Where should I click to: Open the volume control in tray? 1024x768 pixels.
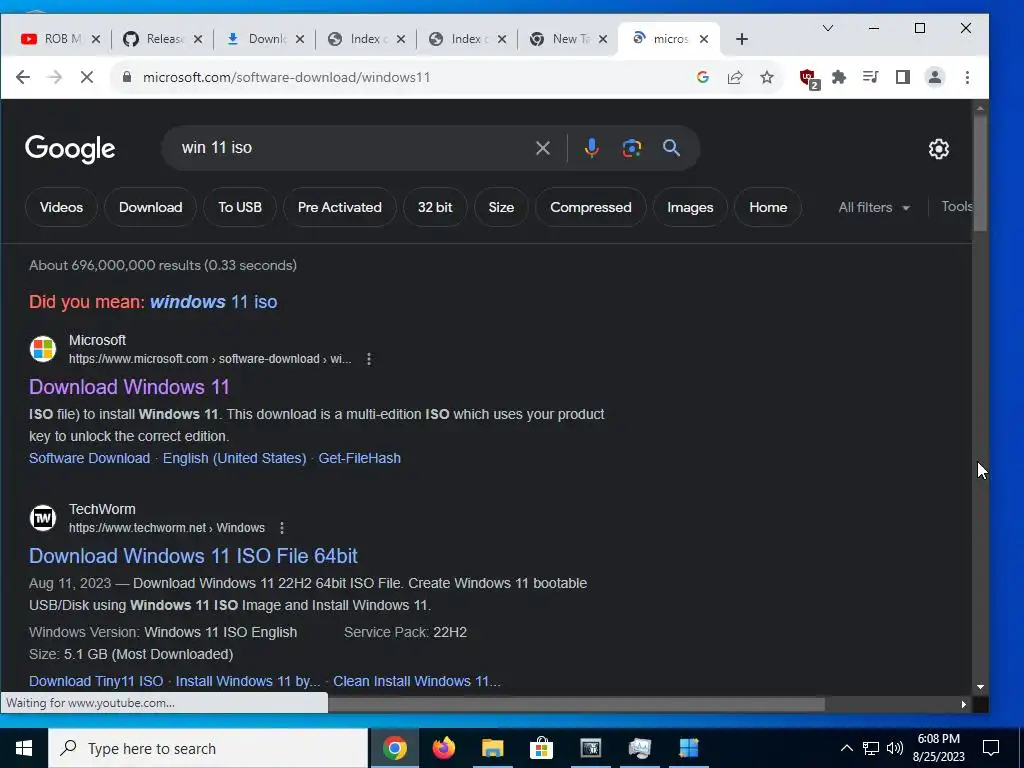point(895,748)
